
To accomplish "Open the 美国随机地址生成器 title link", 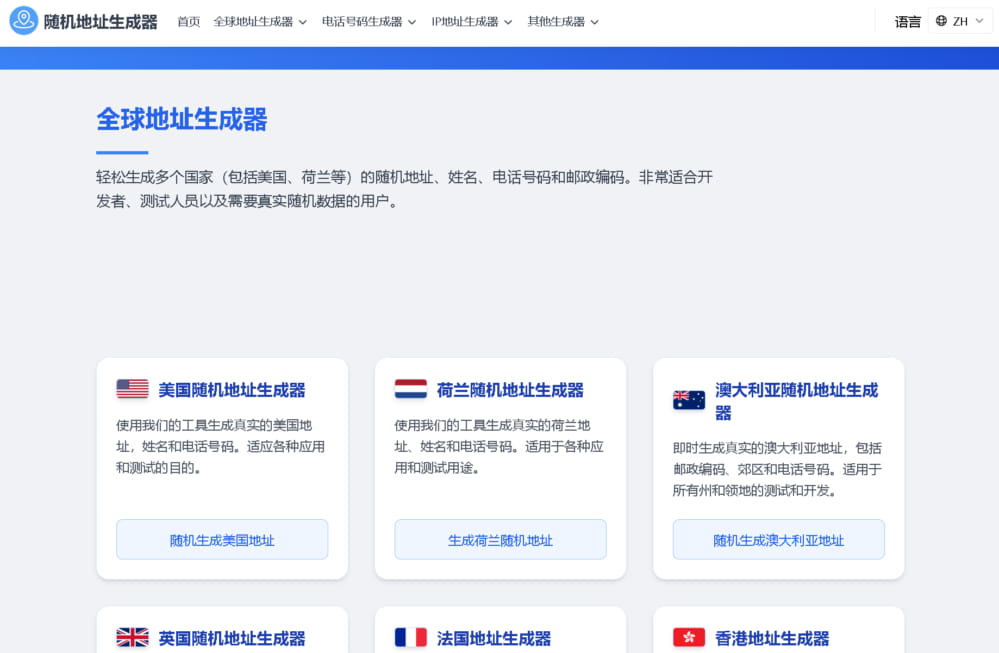I will click(x=232, y=390).
